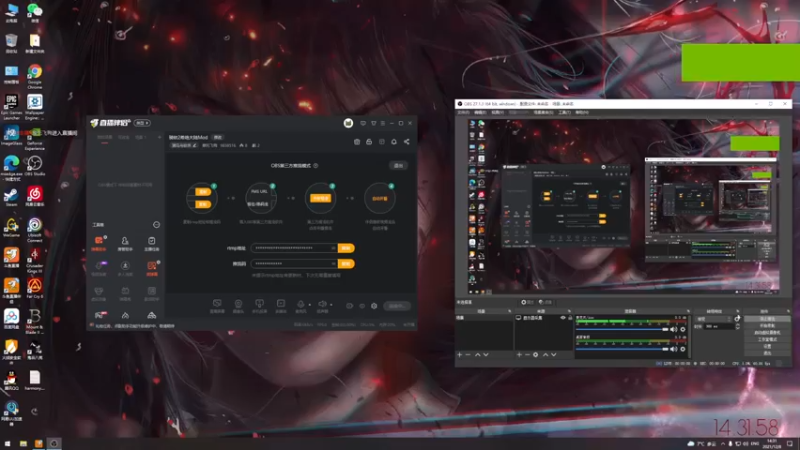Toggle visibility eye of OBS display capture source
This screenshot has width=800, height=450.
563,318
